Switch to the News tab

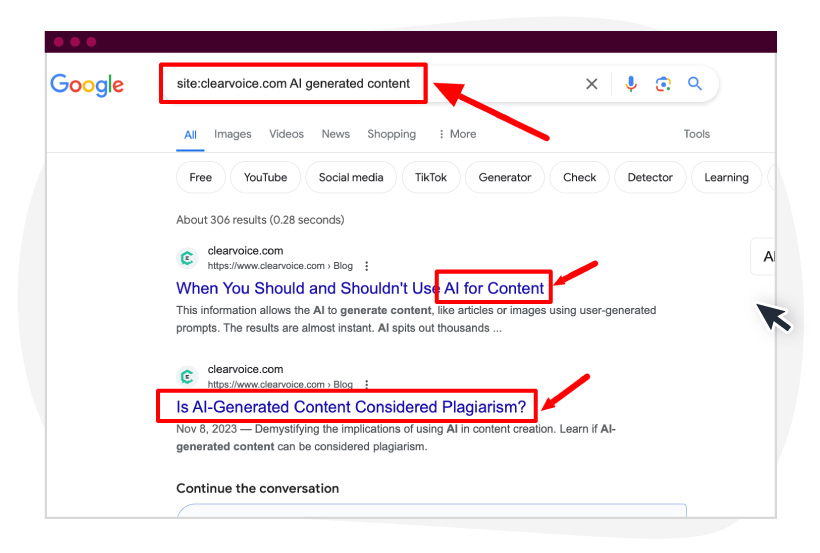click(x=336, y=134)
